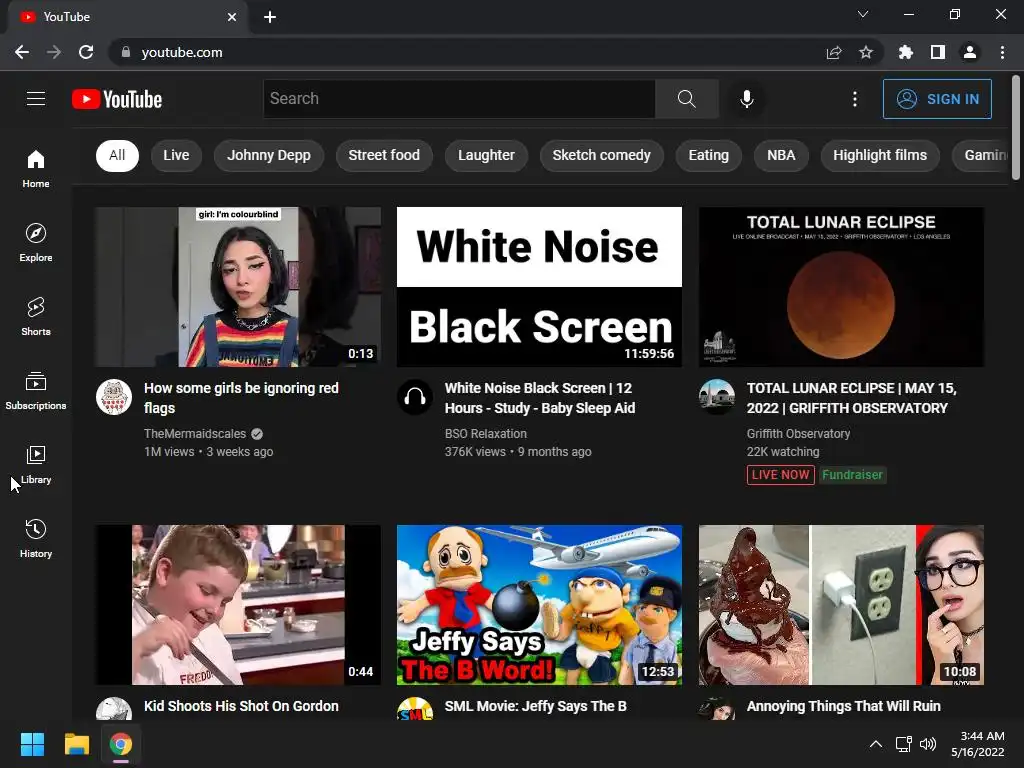Open TheMermaidscales channel avatar

tap(114, 397)
